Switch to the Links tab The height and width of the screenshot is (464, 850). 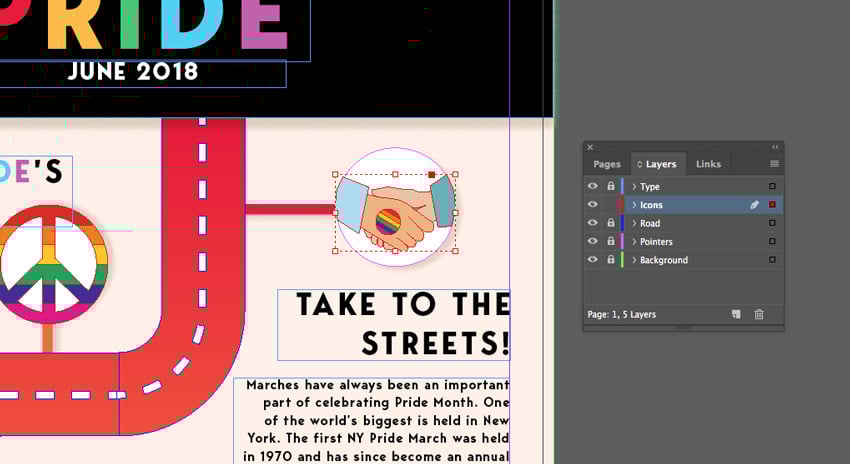click(708, 164)
